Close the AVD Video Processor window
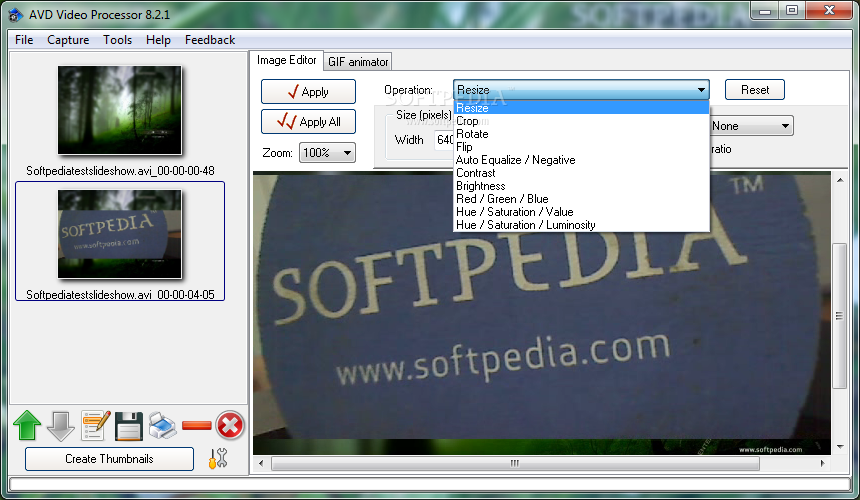This screenshot has height=500, width=860. 829,11
